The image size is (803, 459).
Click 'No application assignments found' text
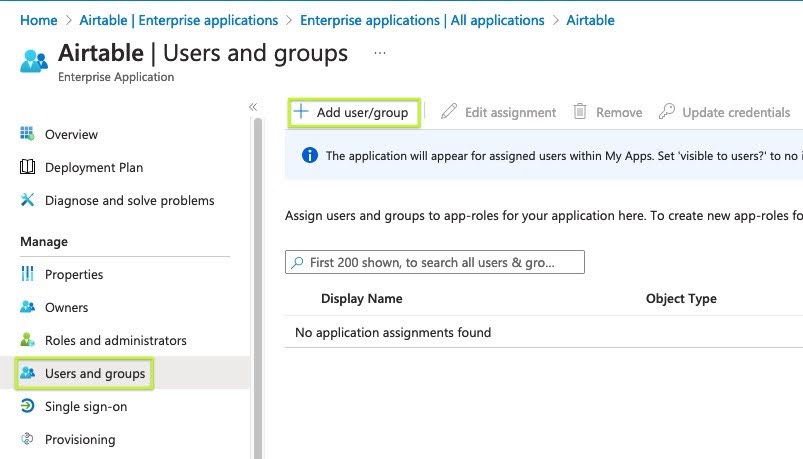click(x=393, y=332)
